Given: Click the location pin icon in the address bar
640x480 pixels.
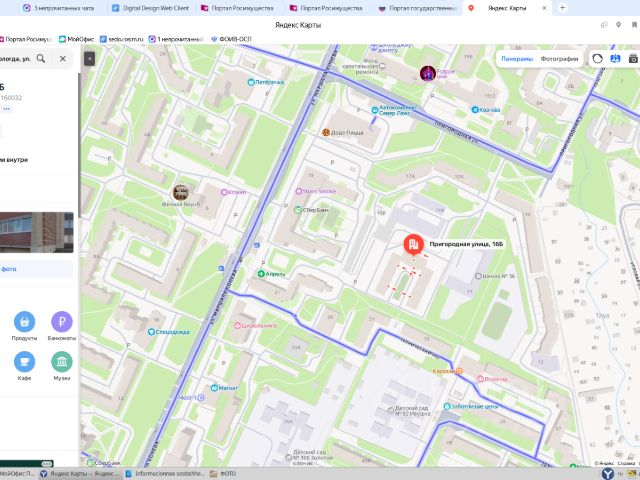Looking at the screenshot, I should [x=619, y=25].
